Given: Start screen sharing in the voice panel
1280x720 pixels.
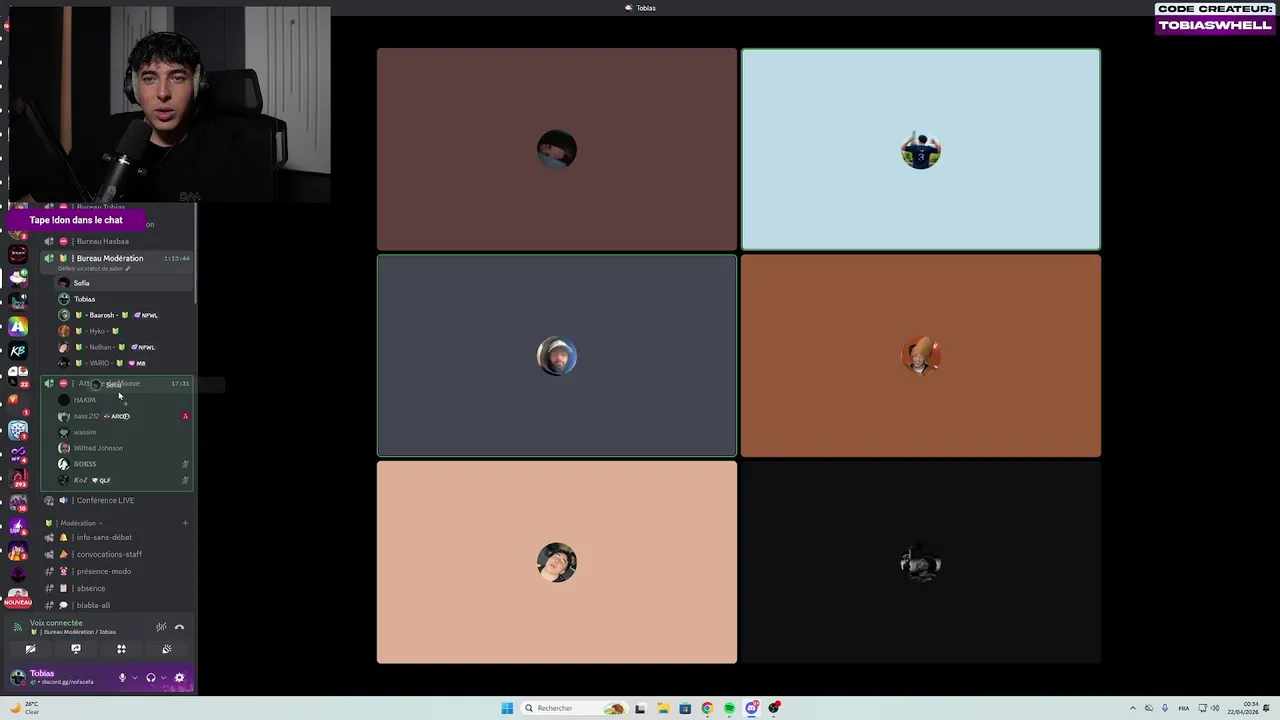Looking at the screenshot, I should [75, 649].
